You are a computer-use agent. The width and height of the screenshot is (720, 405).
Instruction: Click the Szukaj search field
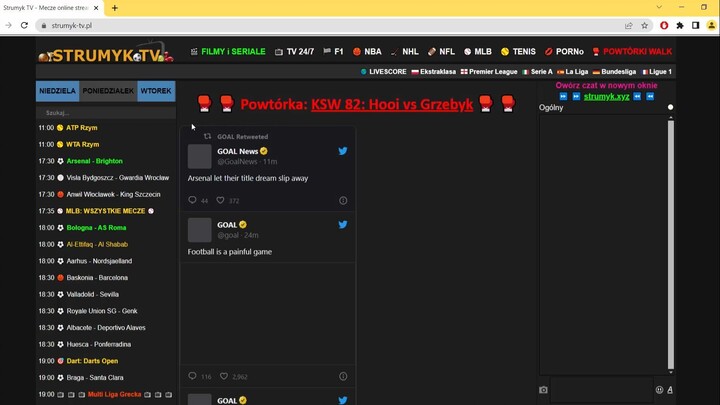[x=105, y=113]
